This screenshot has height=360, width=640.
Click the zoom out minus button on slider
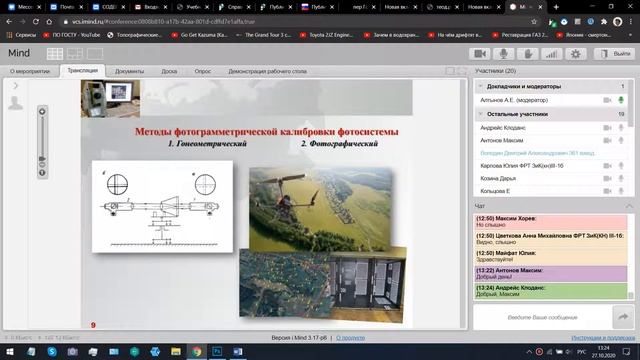42,164
